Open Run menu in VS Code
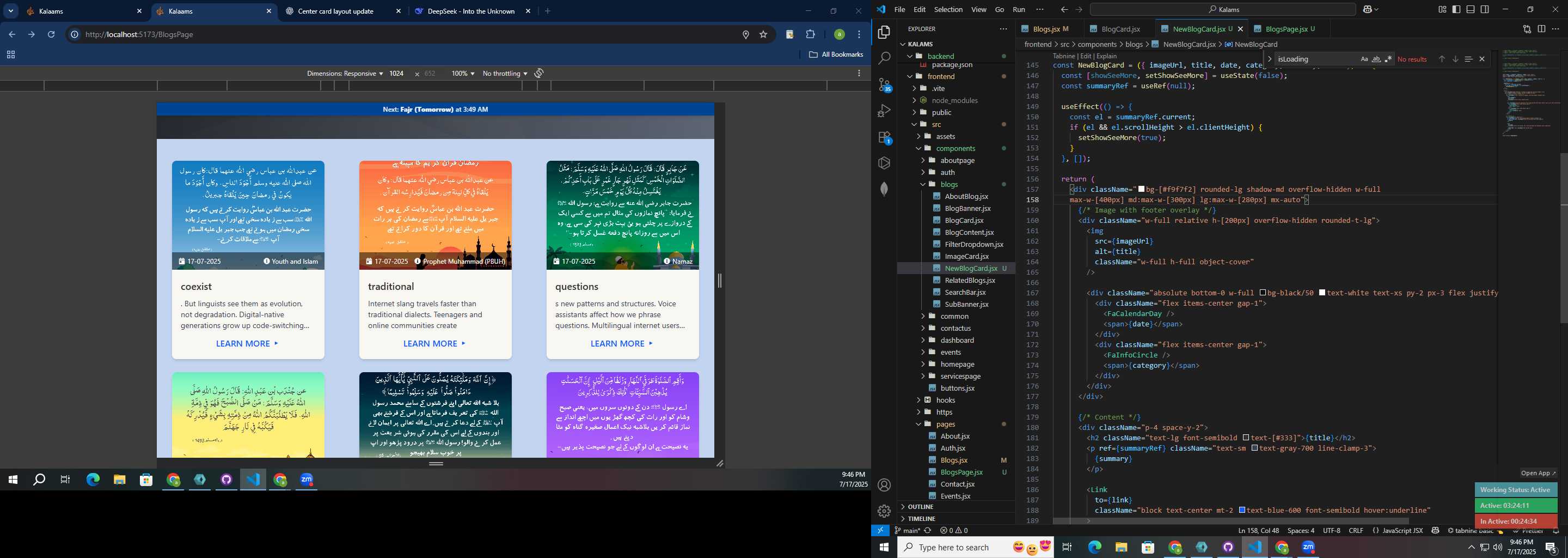The width and height of the screenshot is (1568, 558). click(x=1019, y=9)
